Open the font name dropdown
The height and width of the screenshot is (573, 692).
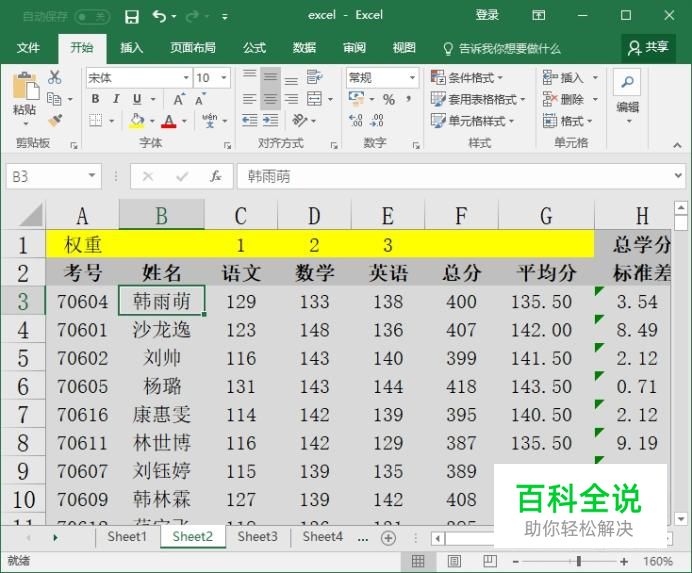[x=186, y=78]
